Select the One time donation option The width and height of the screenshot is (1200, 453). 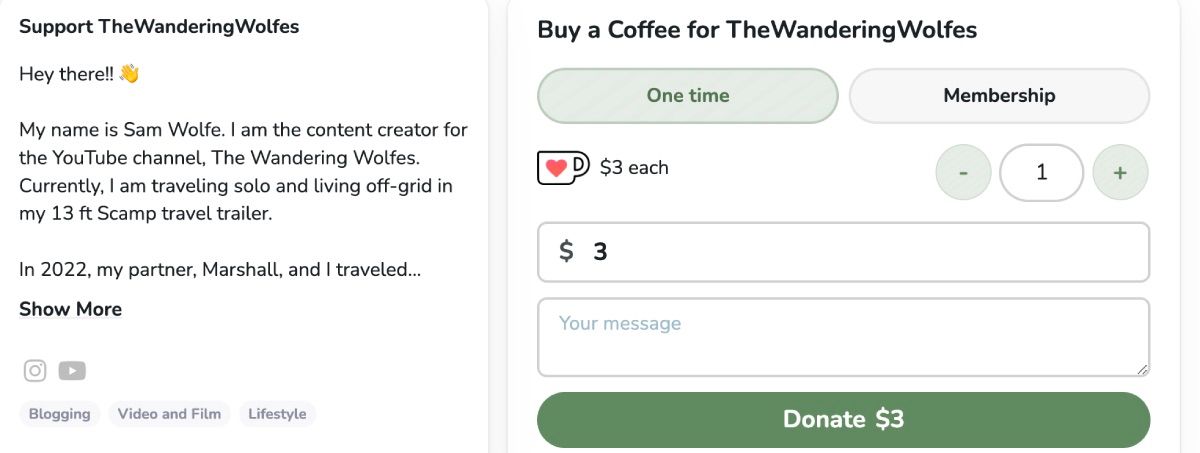click(x=688, y=96)
